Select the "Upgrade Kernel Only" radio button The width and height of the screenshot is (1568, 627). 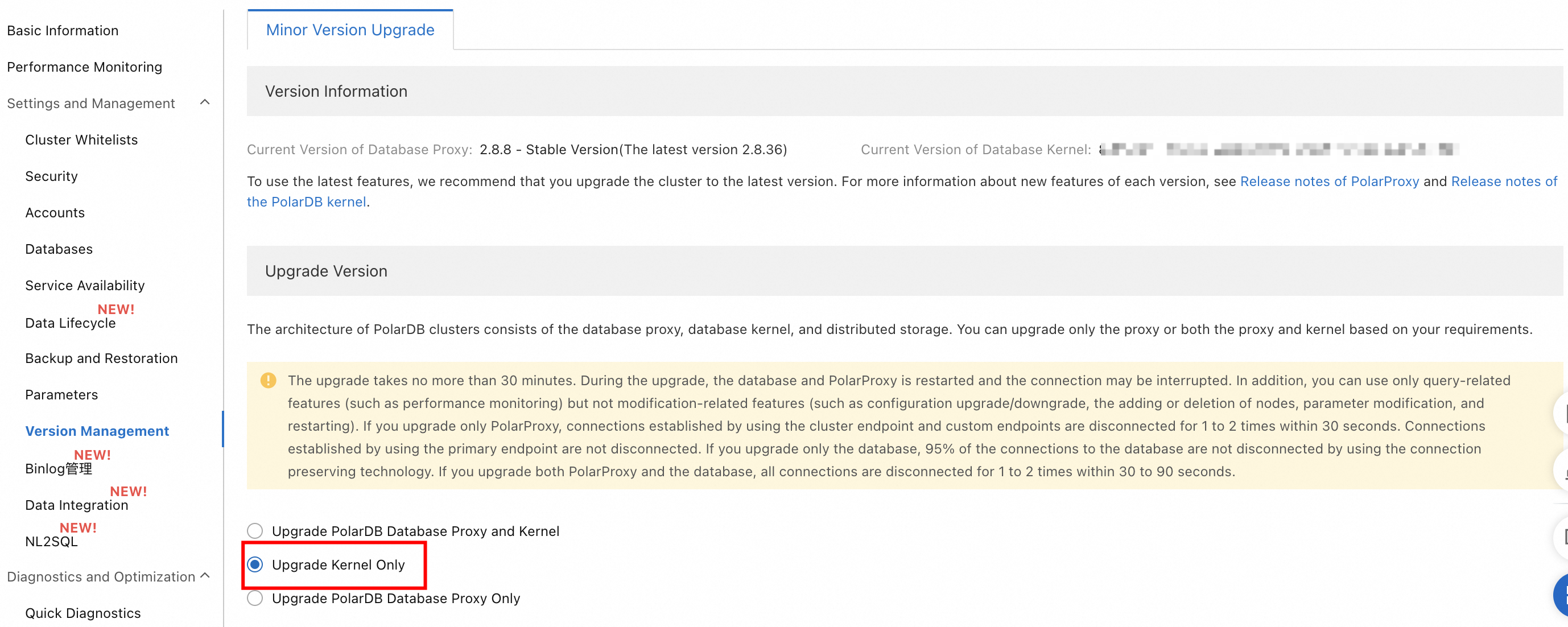[255, 565]
